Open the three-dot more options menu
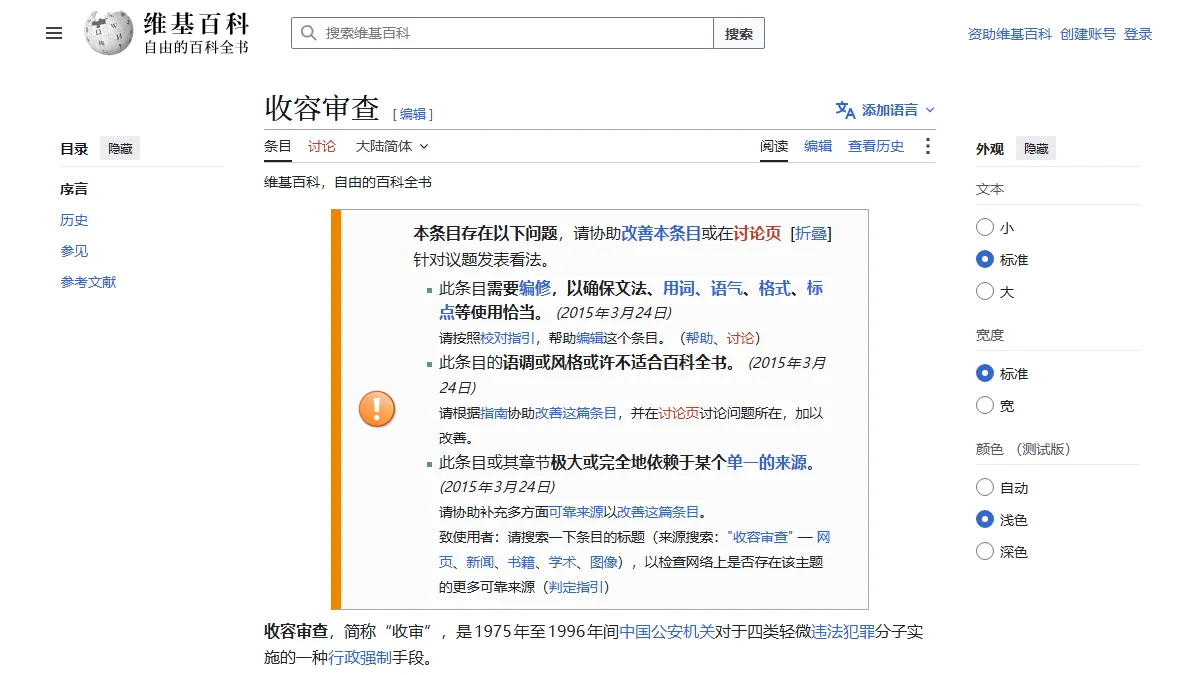 pyautogui.click(x=928, y=146)
